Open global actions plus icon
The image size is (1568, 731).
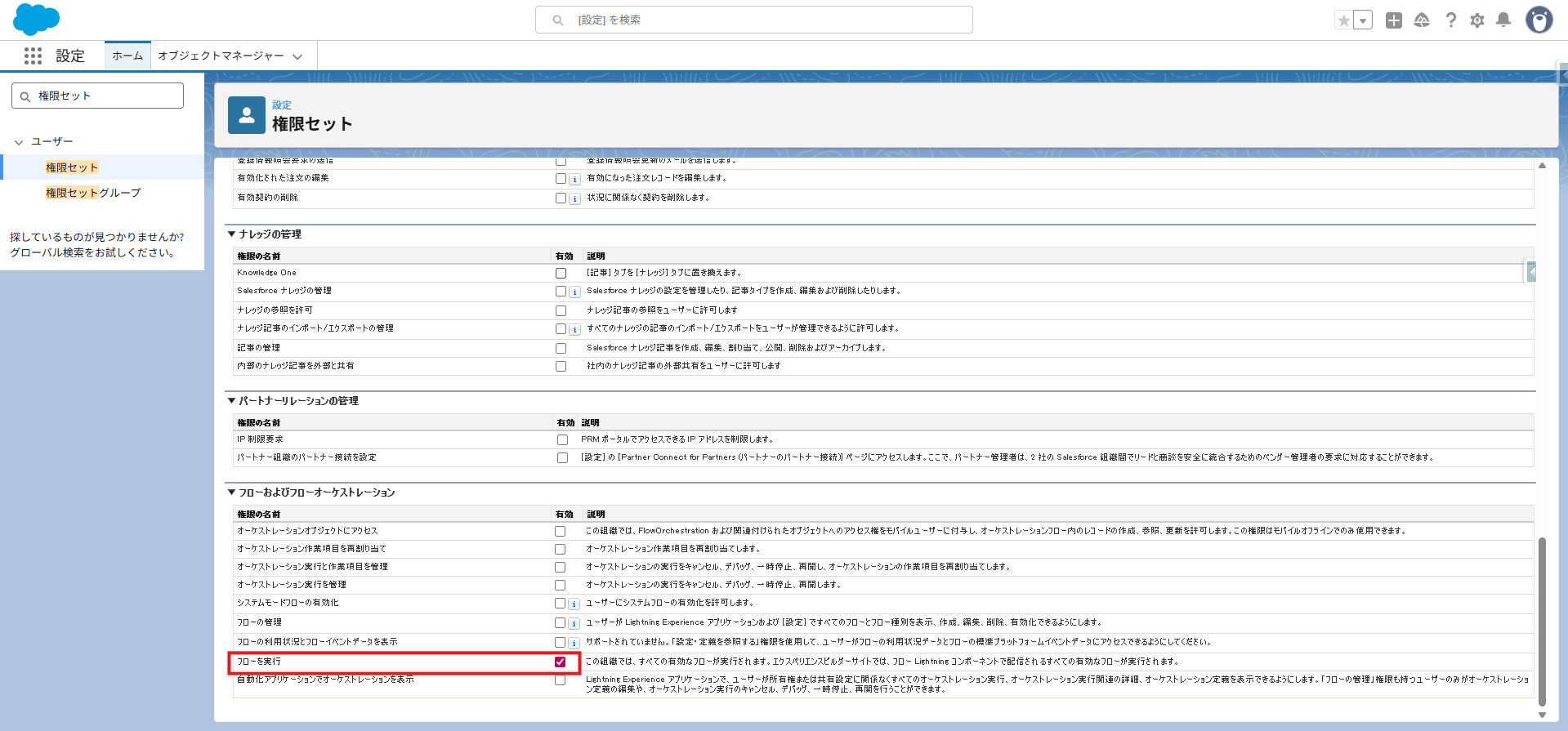tap(1394, 20)
